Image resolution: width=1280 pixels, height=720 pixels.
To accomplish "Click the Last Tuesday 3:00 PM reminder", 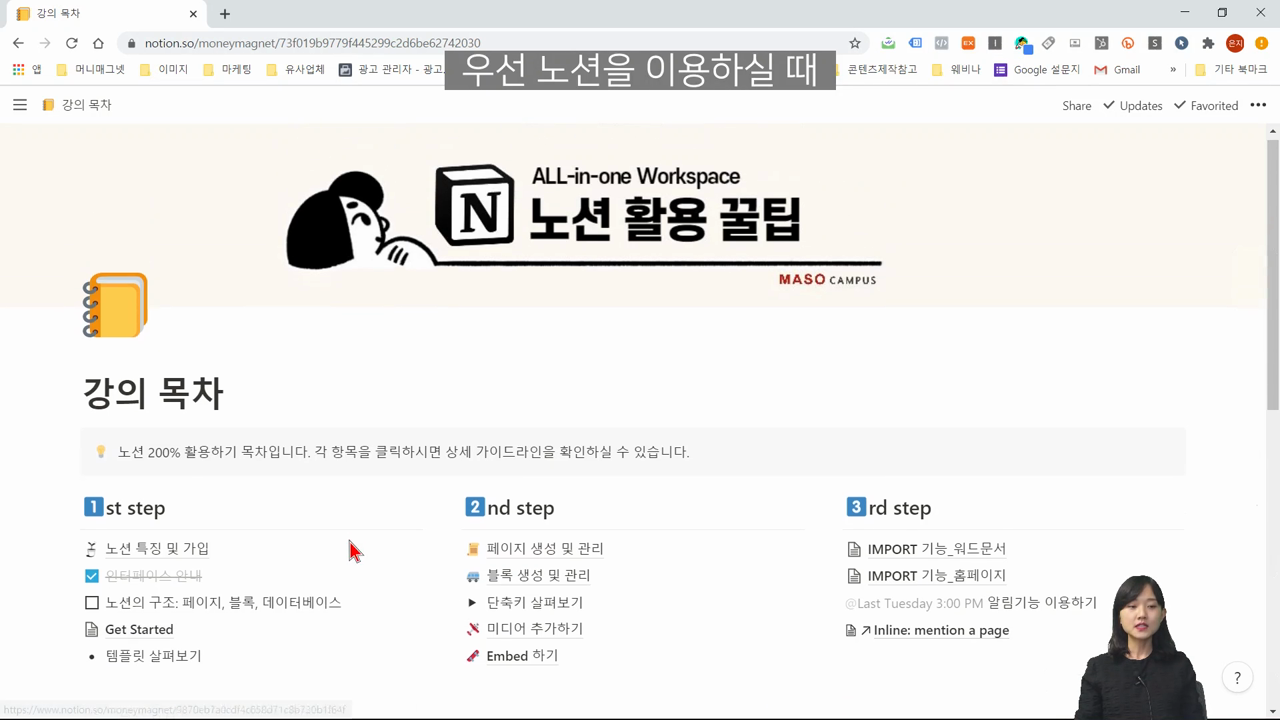I will (x=914, y=603).
